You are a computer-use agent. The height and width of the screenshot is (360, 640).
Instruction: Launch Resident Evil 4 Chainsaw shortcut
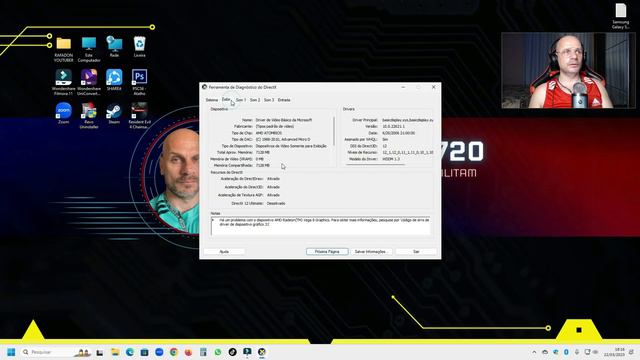[x=139, y=116]
